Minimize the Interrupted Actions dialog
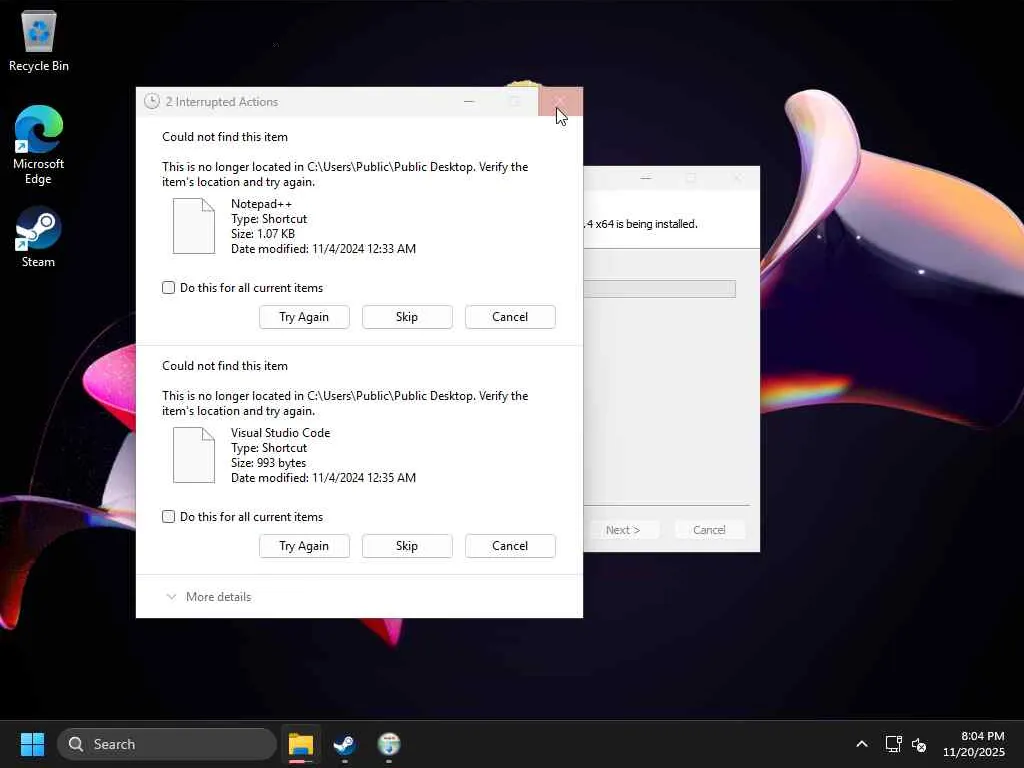This screenshot has height=768, width=1024. pos(469,101)
